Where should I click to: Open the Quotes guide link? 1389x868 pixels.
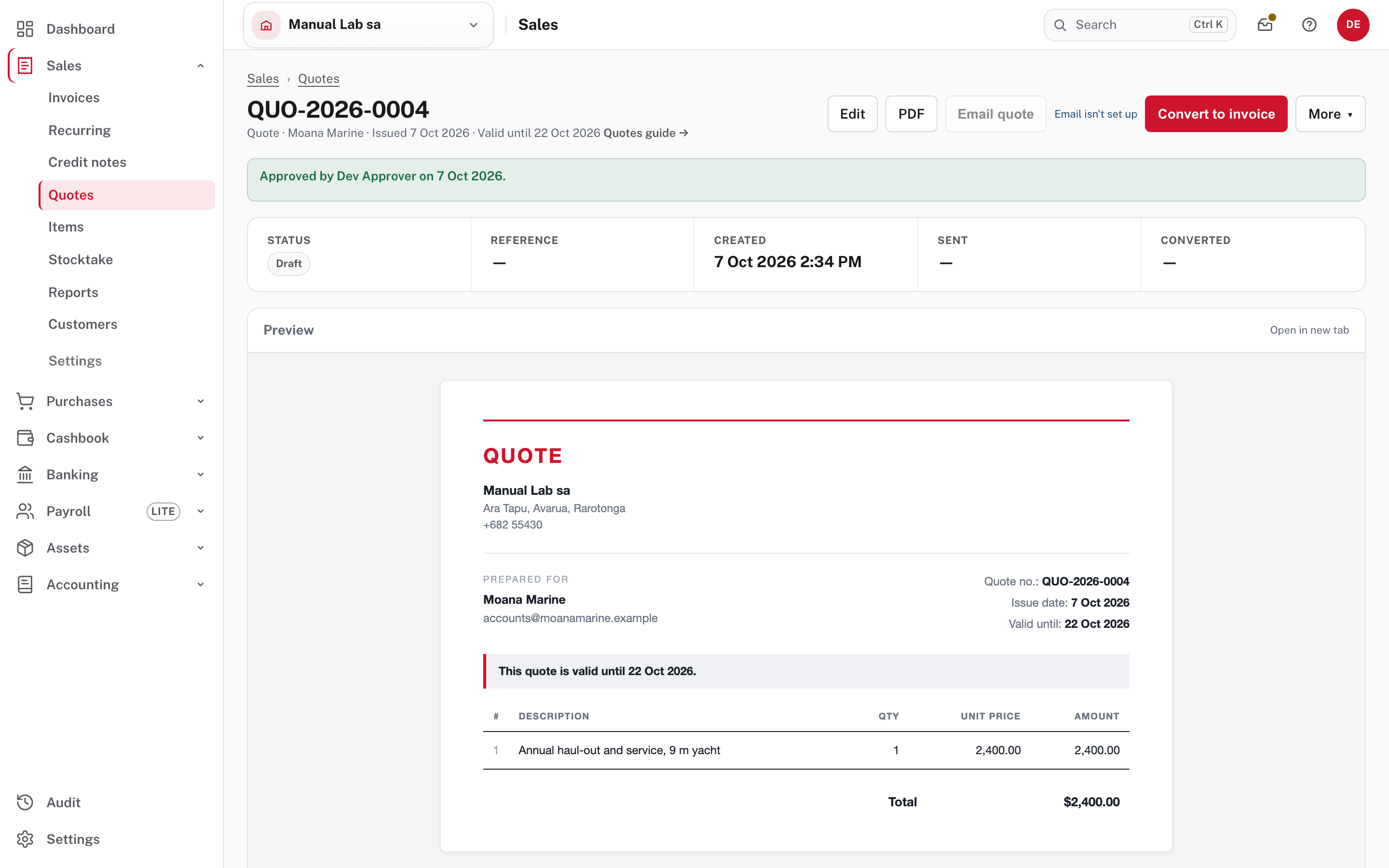click(x=646, y=133)
